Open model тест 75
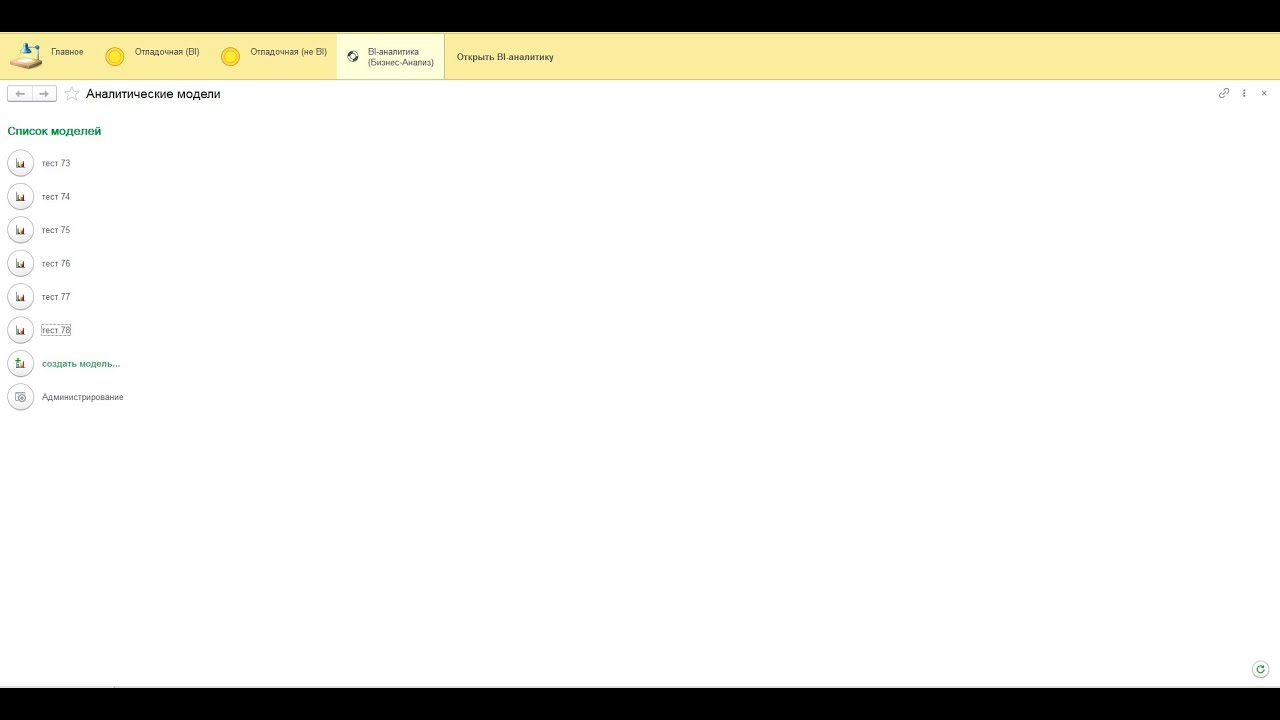Viewport: 1280px width, 720px height. pyautogui.click(x=56, y=230)
